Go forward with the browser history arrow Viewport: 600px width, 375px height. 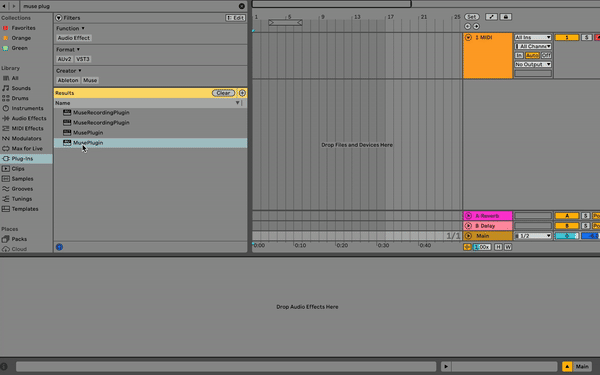click(14, 6)
